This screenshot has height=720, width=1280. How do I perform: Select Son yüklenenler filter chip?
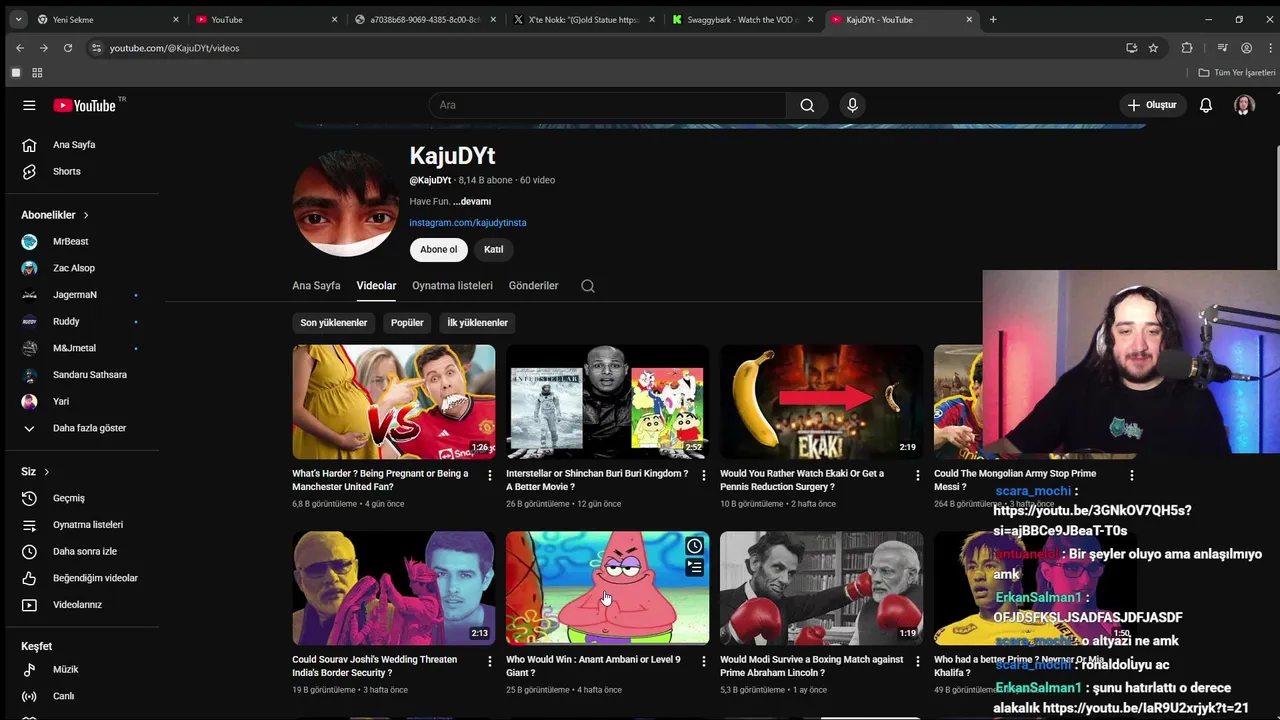point(334,323)
